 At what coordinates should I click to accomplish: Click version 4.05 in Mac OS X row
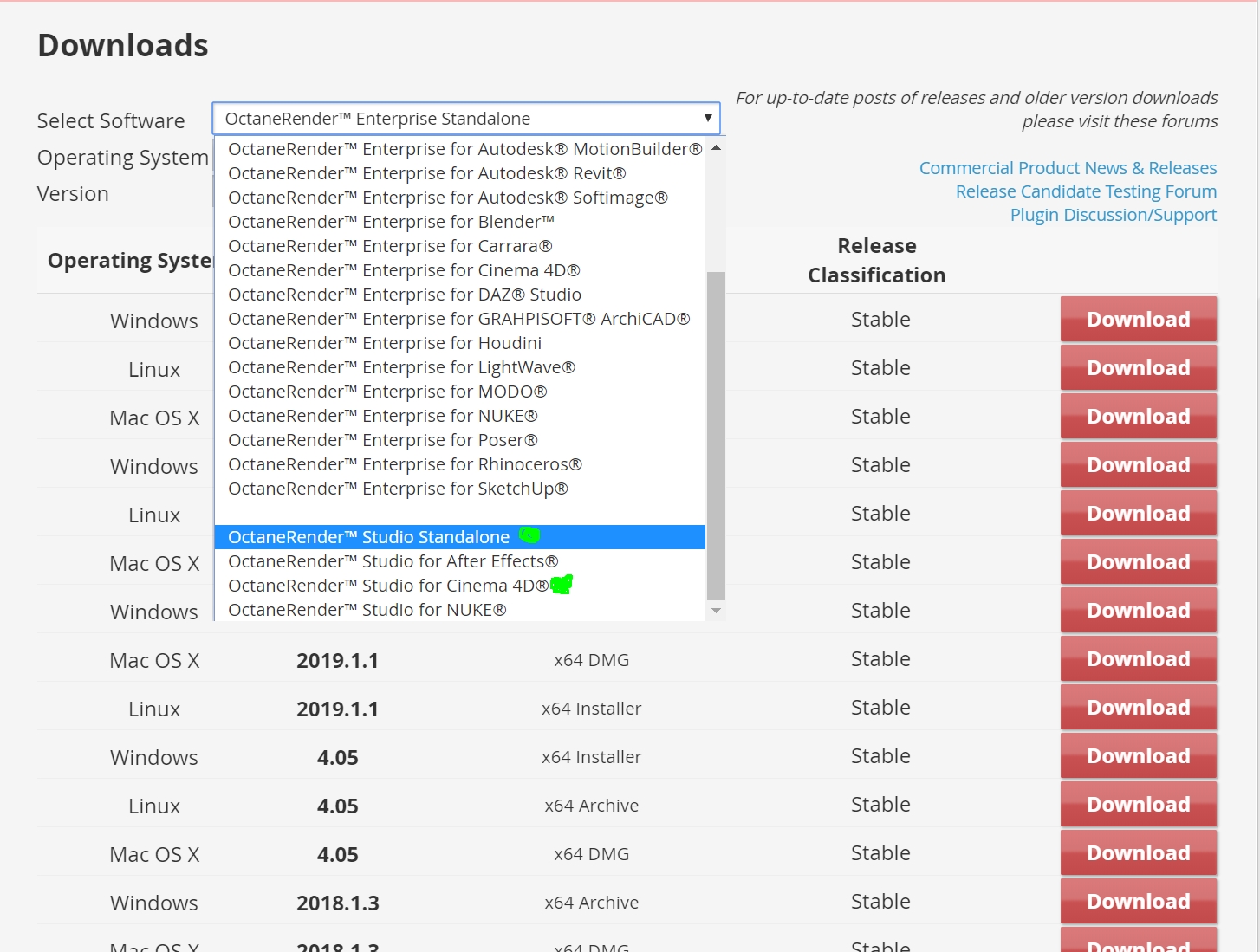click(338, 854)
